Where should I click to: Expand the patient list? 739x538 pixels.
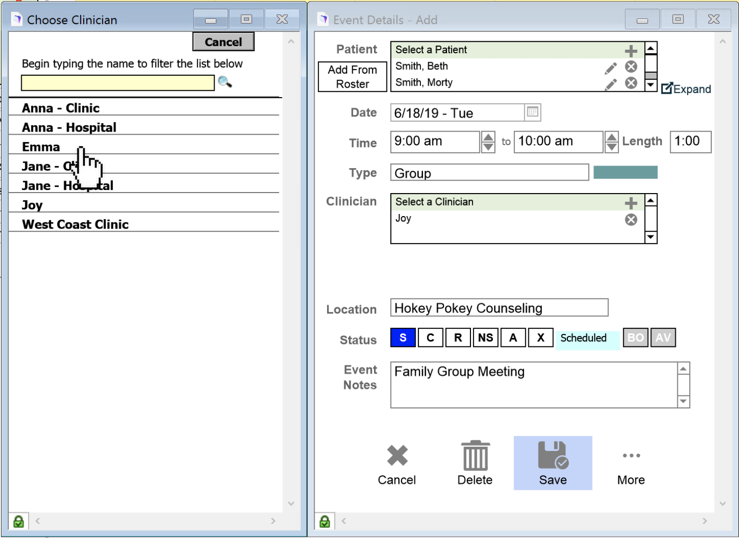pos(686,89)
